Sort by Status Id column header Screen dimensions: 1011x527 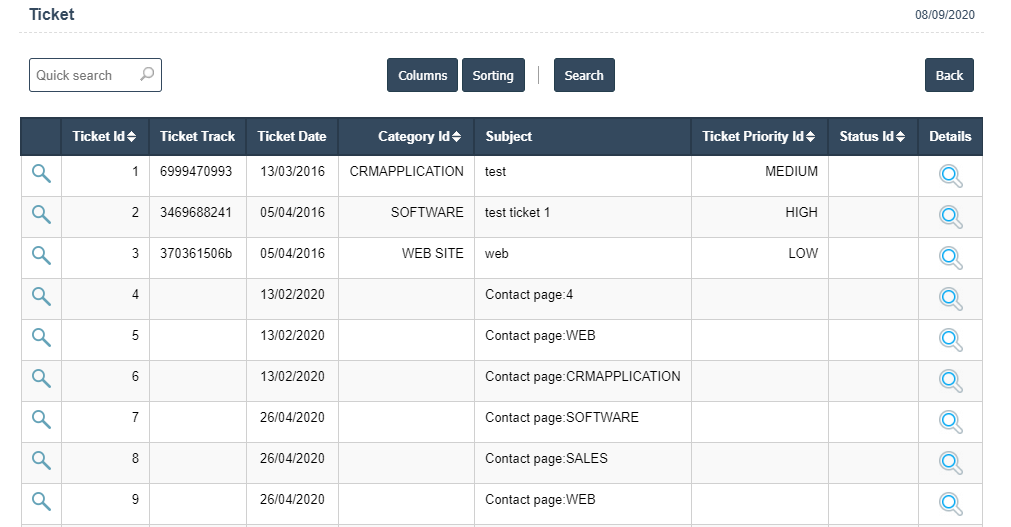coord(872,137)
